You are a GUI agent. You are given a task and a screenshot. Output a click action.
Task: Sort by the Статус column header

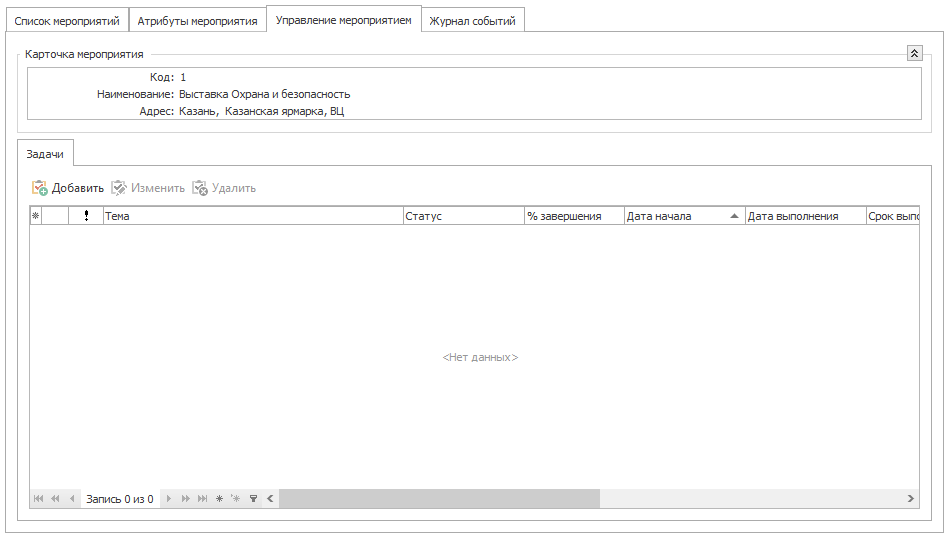(463, 216)
